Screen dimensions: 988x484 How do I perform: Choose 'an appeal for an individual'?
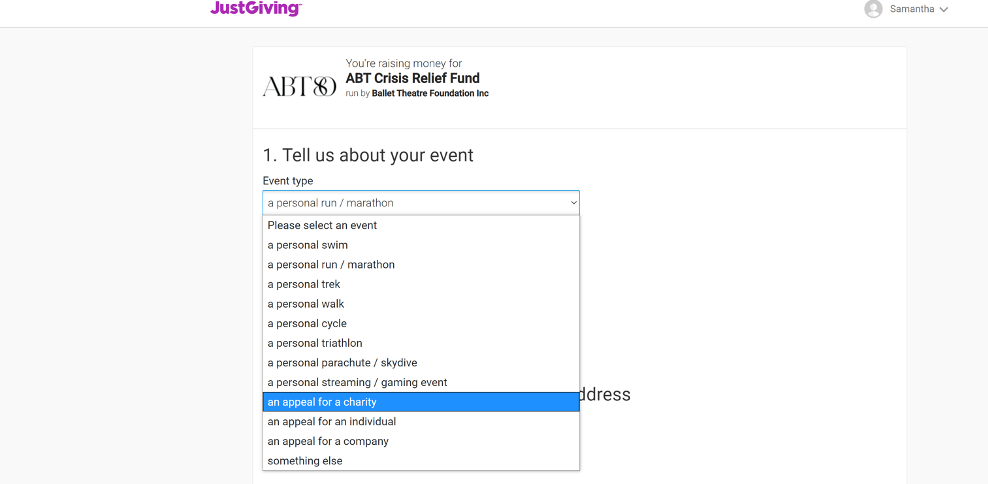pyautogui.click(x=421, y=421)
